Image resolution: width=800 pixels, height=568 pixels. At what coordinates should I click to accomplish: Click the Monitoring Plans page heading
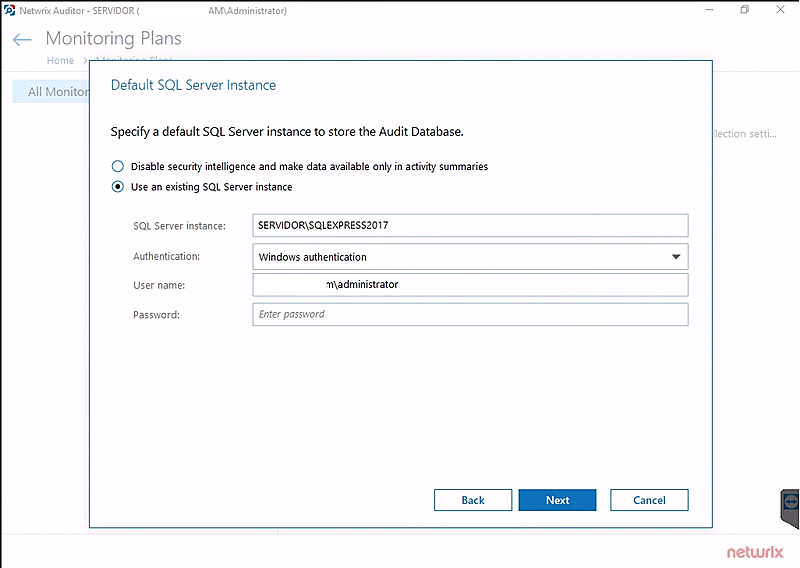[114, 39]
